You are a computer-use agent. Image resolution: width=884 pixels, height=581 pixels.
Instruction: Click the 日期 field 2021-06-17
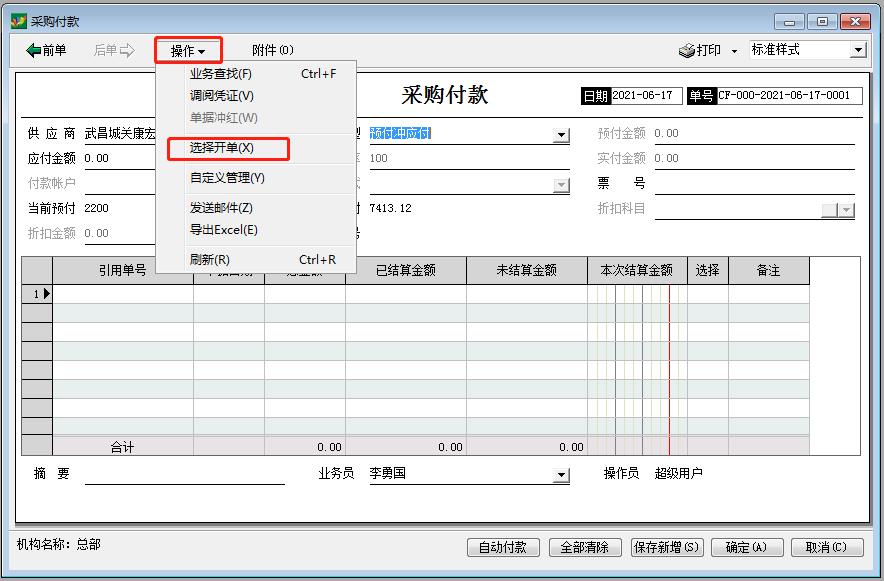coord(646,95)
